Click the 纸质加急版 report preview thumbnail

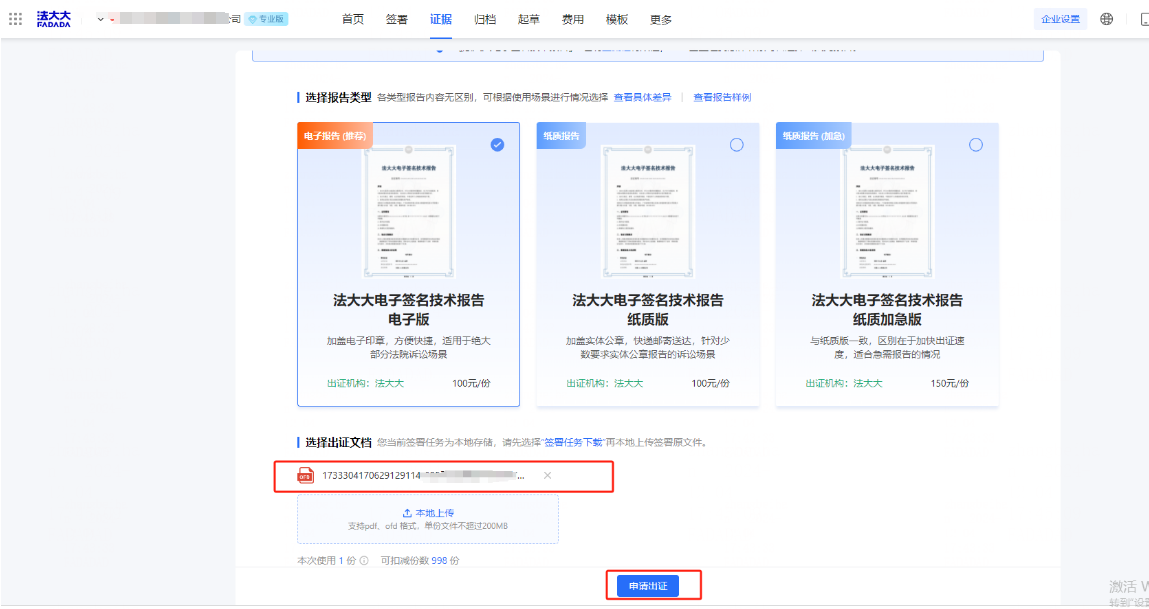tap(887, 211)
